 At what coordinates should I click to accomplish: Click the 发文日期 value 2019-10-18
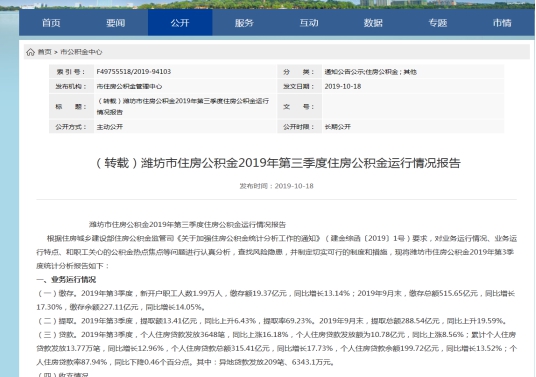tap(343, 86)
